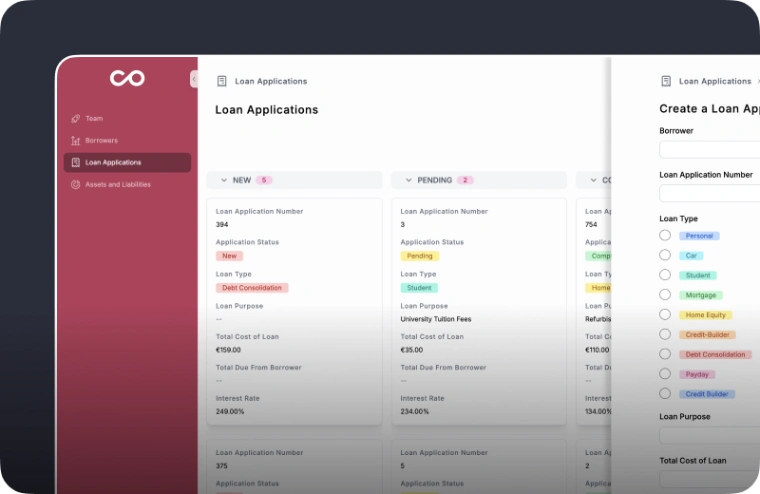Select Credit Builder blue loan type radio
The image size is (760, 494).
point(665,394)
